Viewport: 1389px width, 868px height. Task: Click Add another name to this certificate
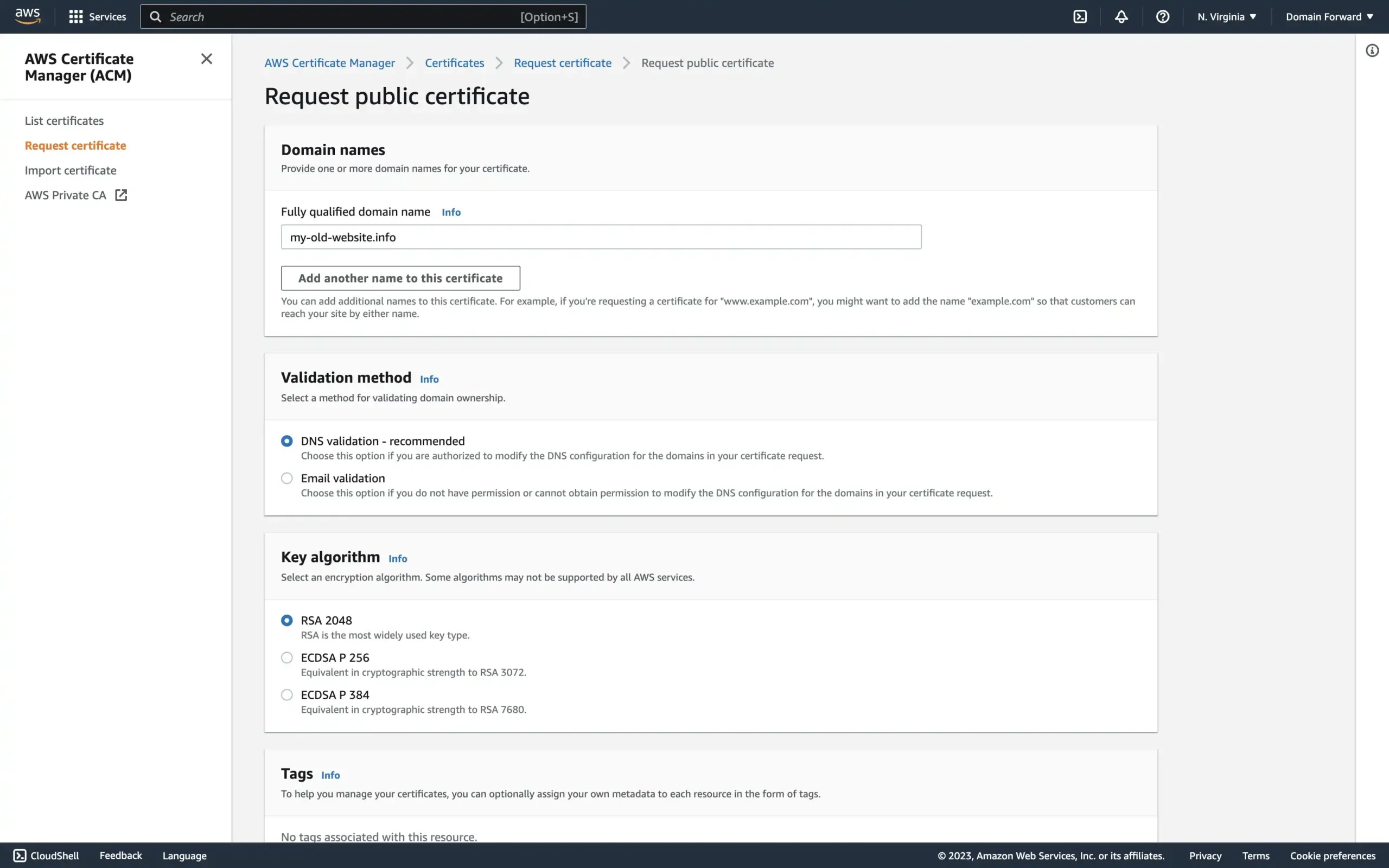click(x=400, y=278)
